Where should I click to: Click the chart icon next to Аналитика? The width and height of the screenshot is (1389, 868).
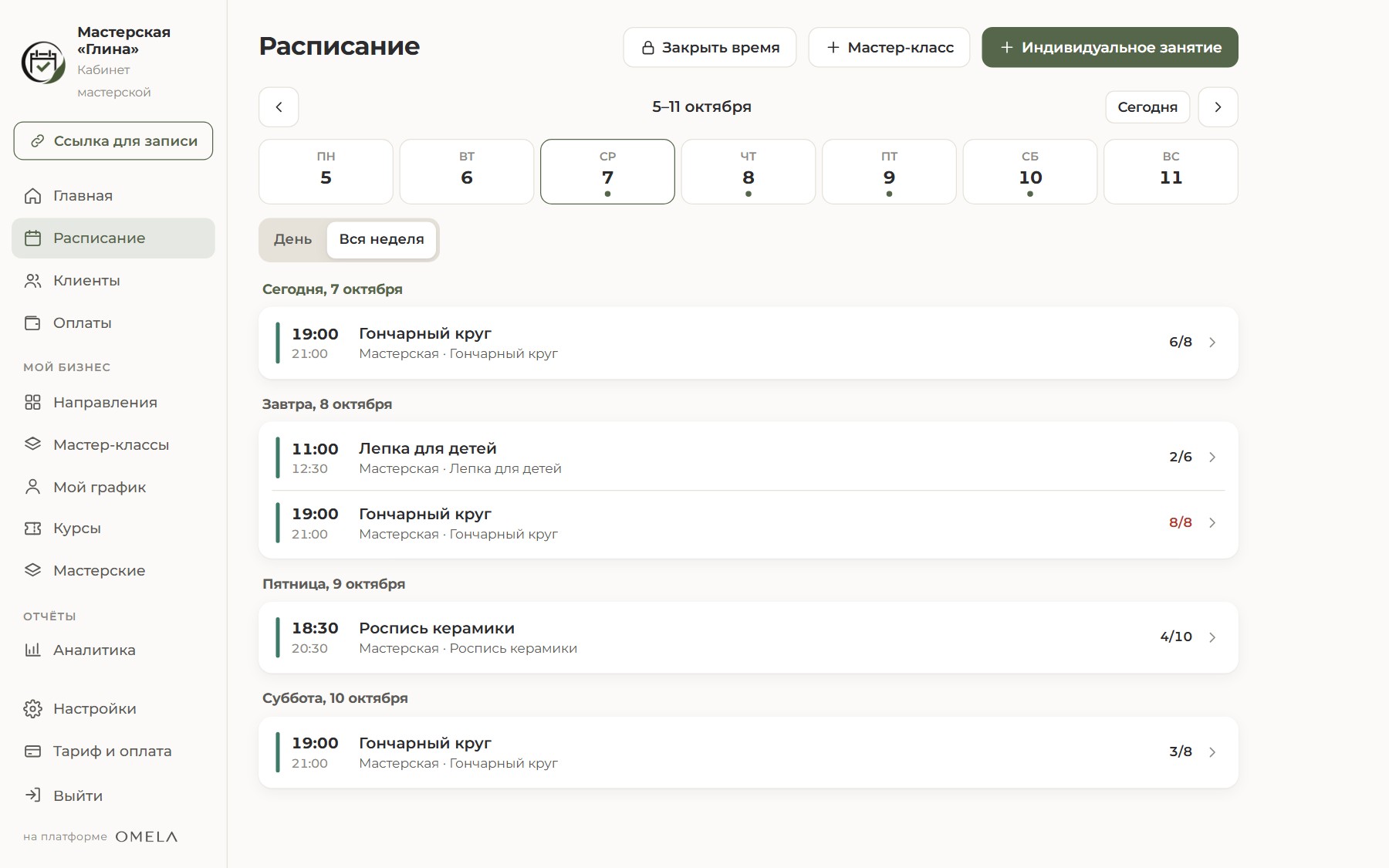coord(32,650)
